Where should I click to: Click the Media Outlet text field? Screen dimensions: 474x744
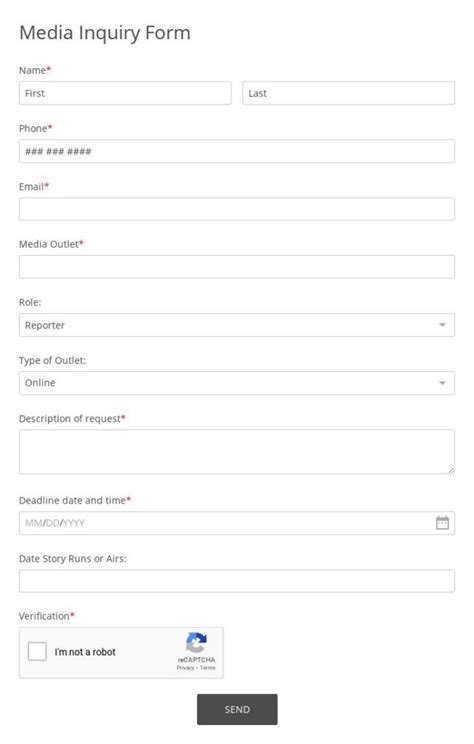point(237,267)
